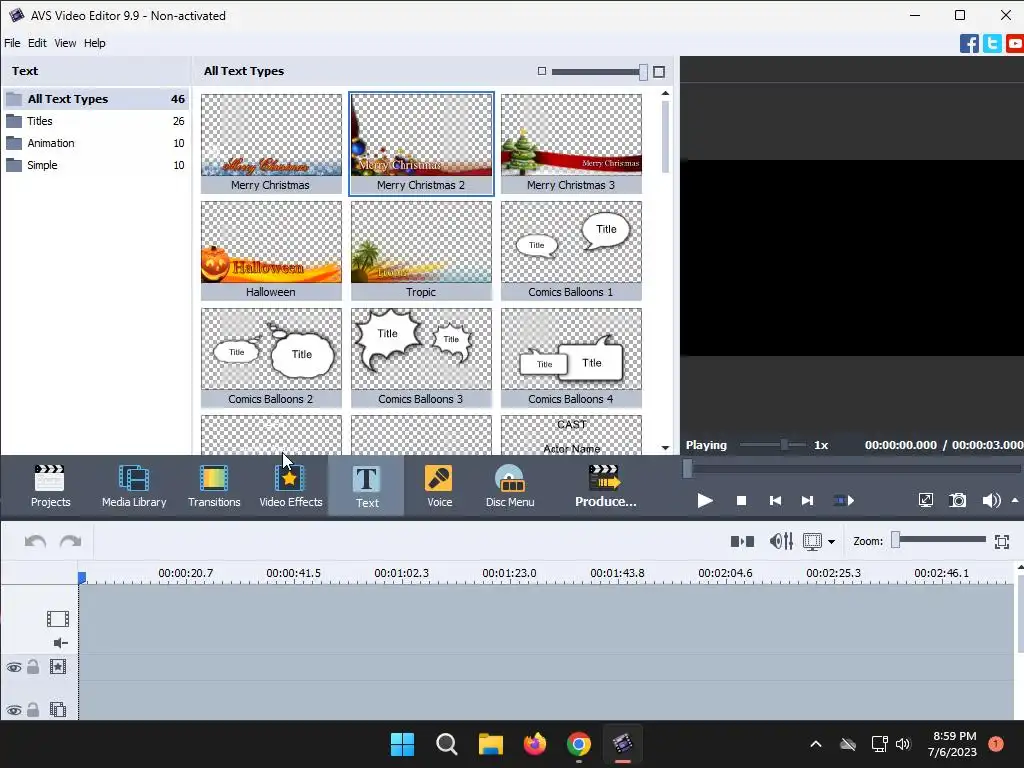Select the main video track icon
This screenshot has height=768, width=1024.
click(58, 618)
